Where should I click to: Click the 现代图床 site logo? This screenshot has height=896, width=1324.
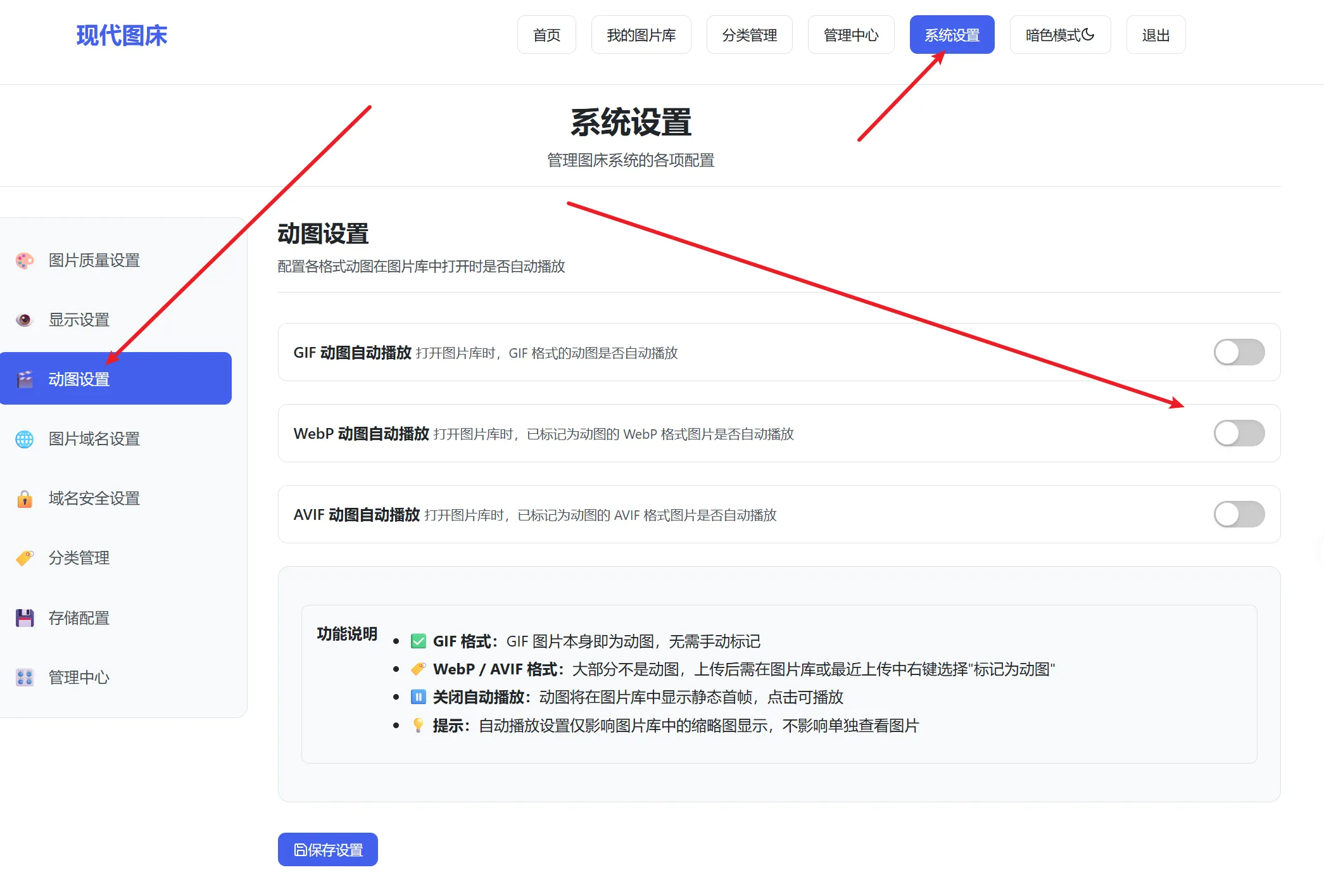pos(122,35)
